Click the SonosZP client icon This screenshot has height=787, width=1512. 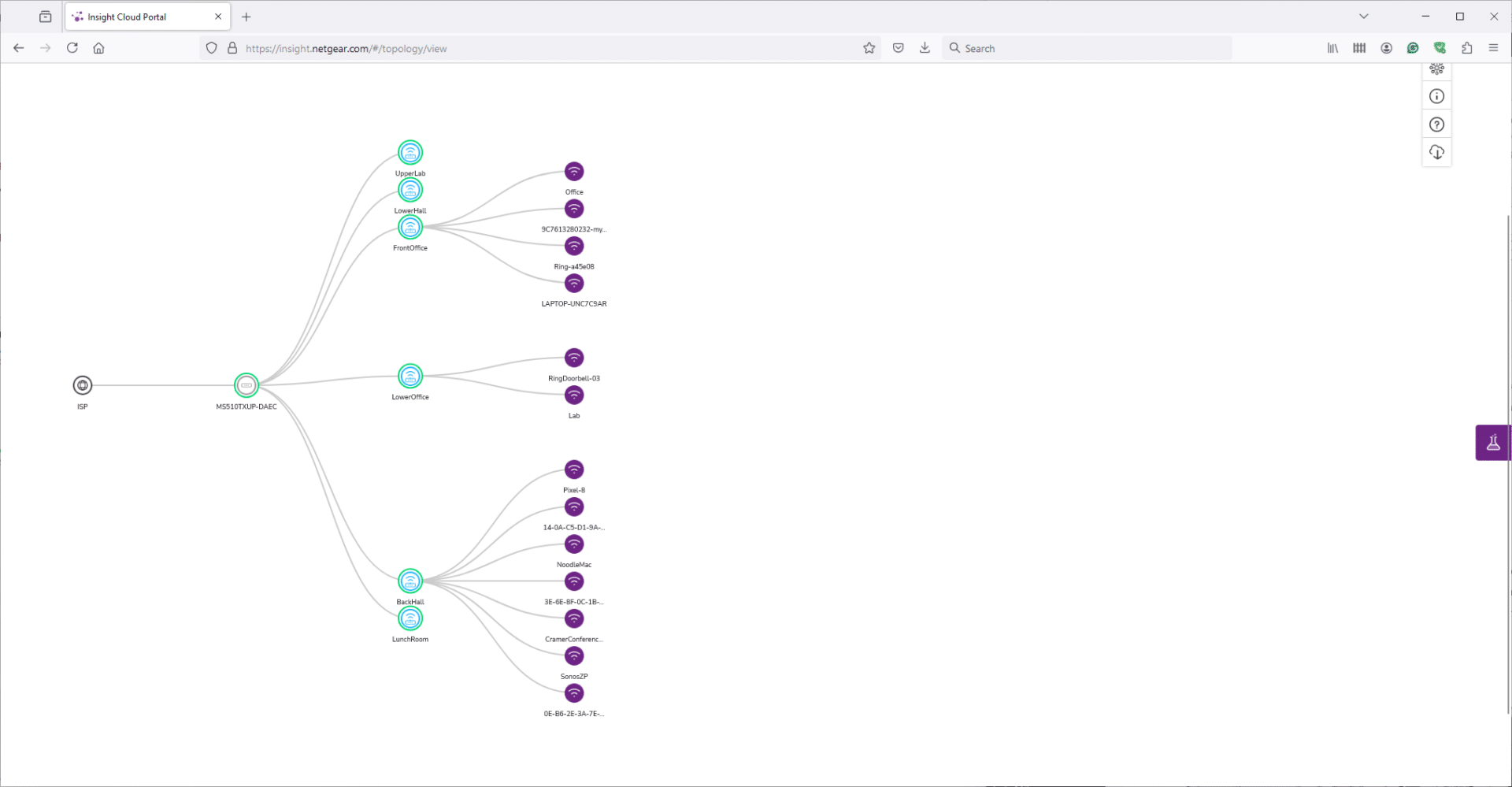[x=574, y=655]
